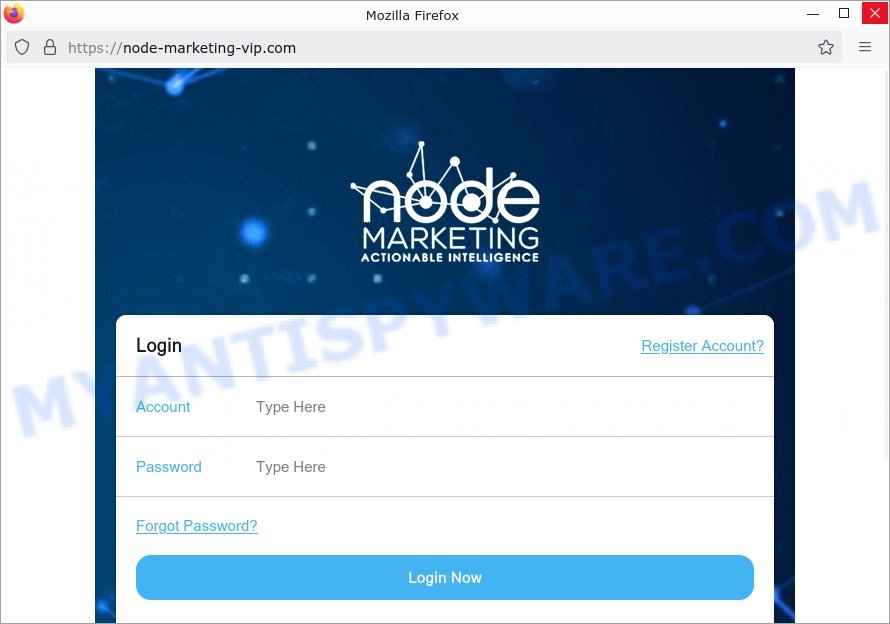Click the Register Account? link
Screen dimensions: 890x624
[x=702, y=346]
